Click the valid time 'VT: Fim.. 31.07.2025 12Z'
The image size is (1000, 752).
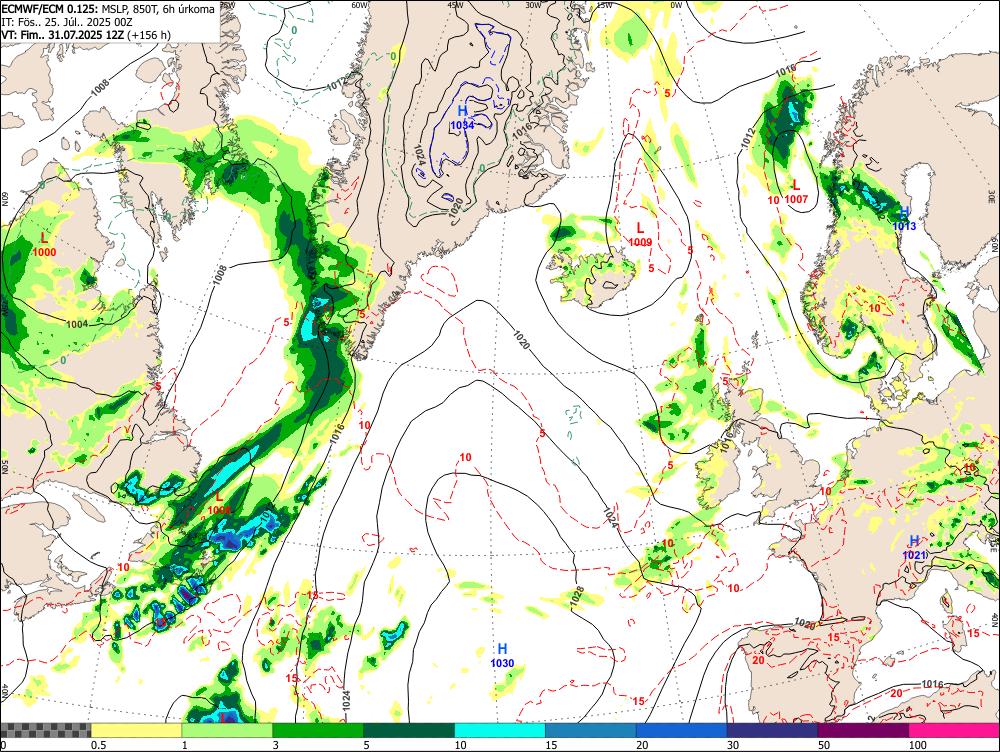point(62,34)
